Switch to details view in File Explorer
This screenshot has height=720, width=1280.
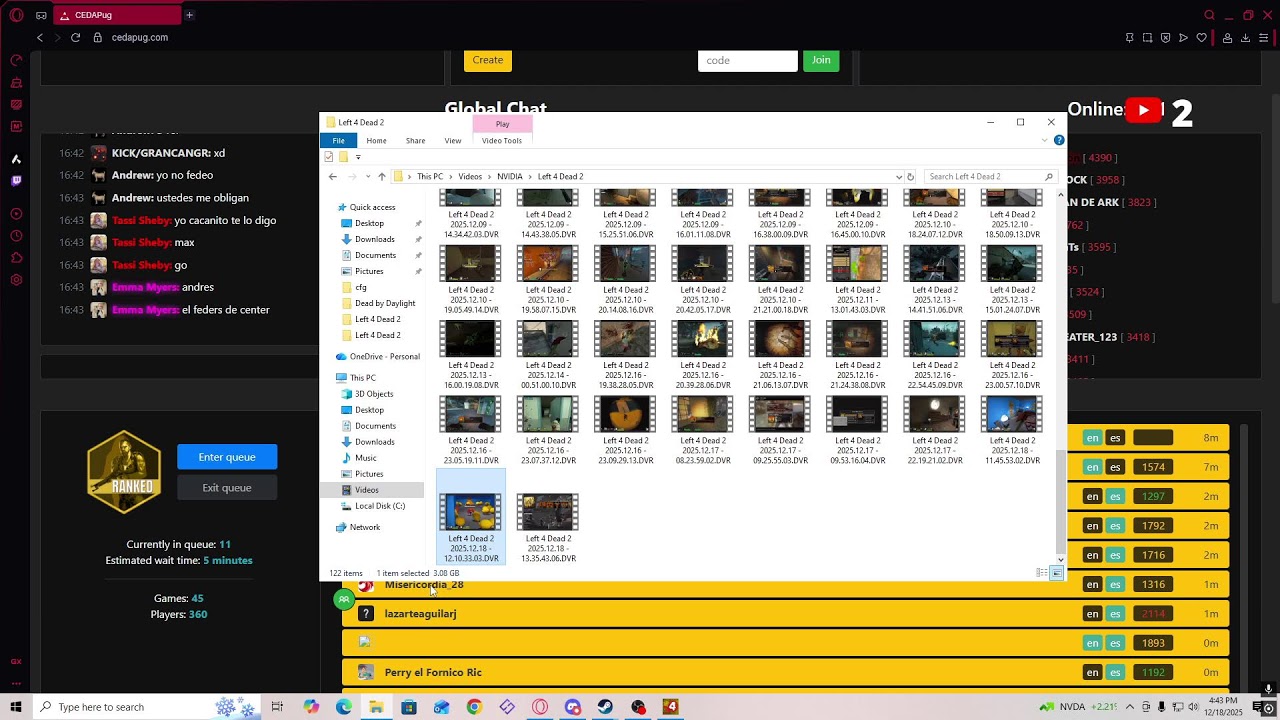pos(1041,573)
